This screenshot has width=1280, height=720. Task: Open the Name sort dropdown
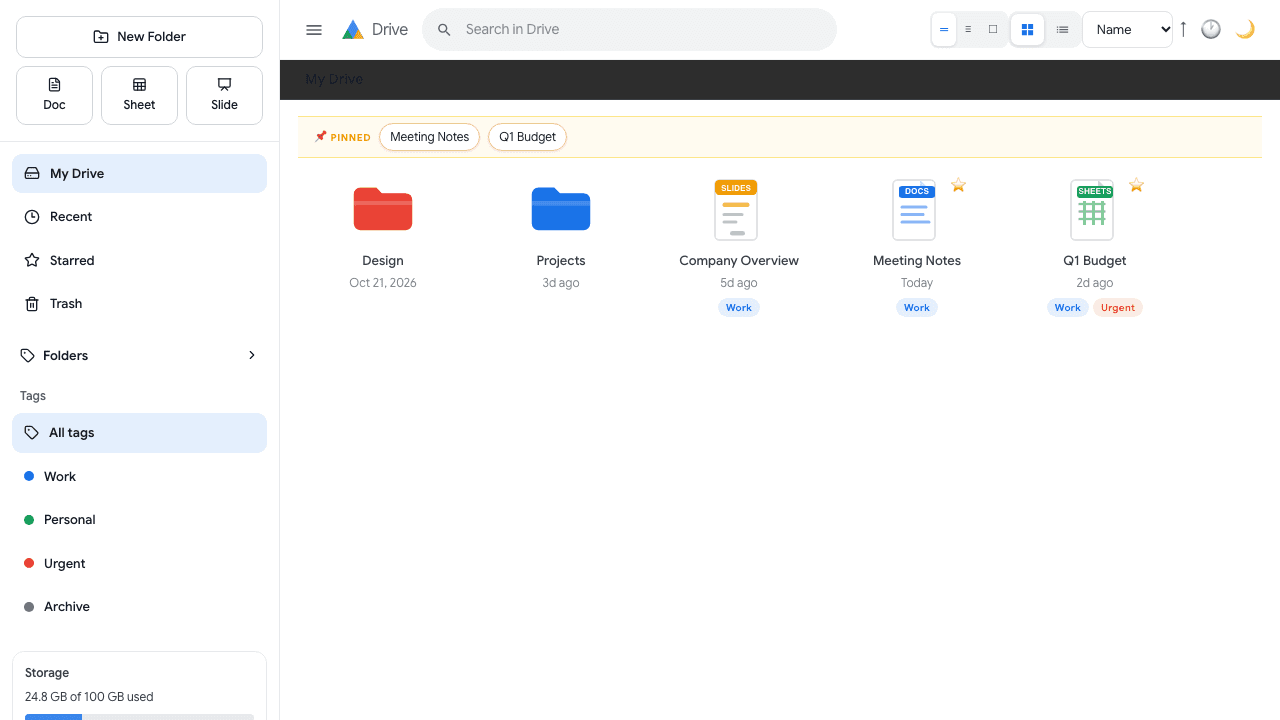coord(1127,30)
